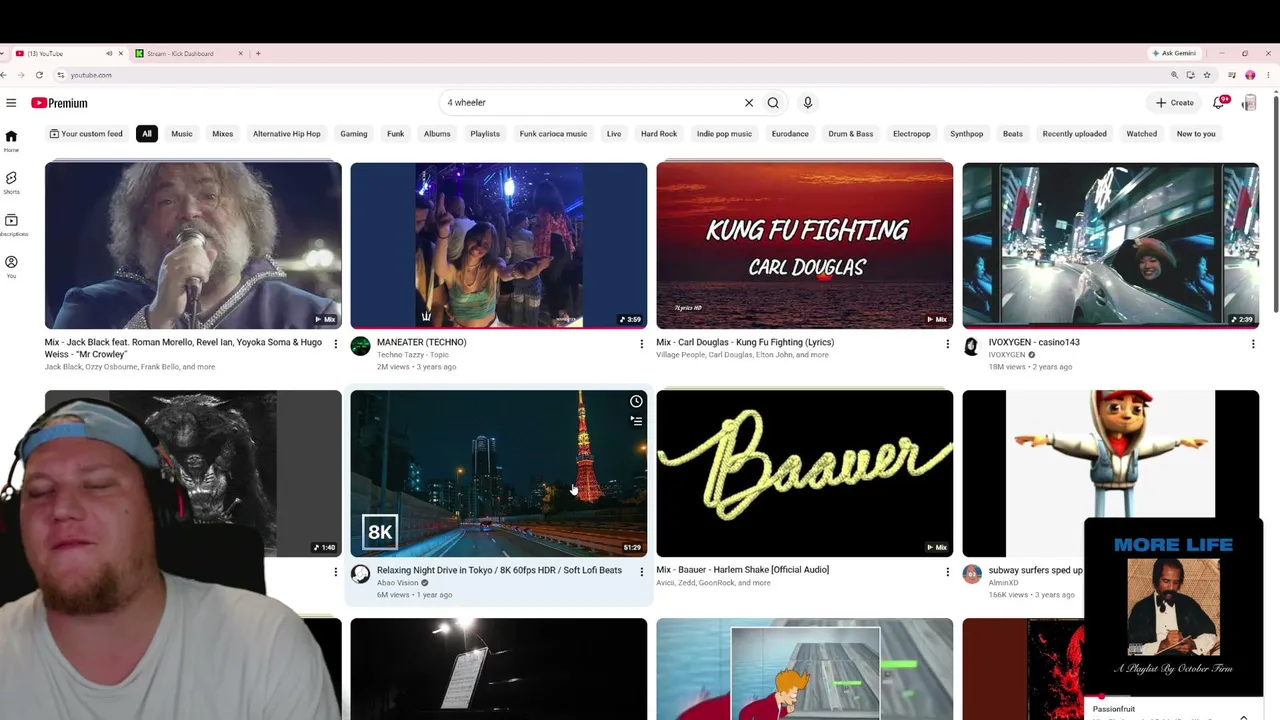Open more options for Baauer Harlem Shake
This screenshot has width=1280, height=720.
click(x=947, y=572)
